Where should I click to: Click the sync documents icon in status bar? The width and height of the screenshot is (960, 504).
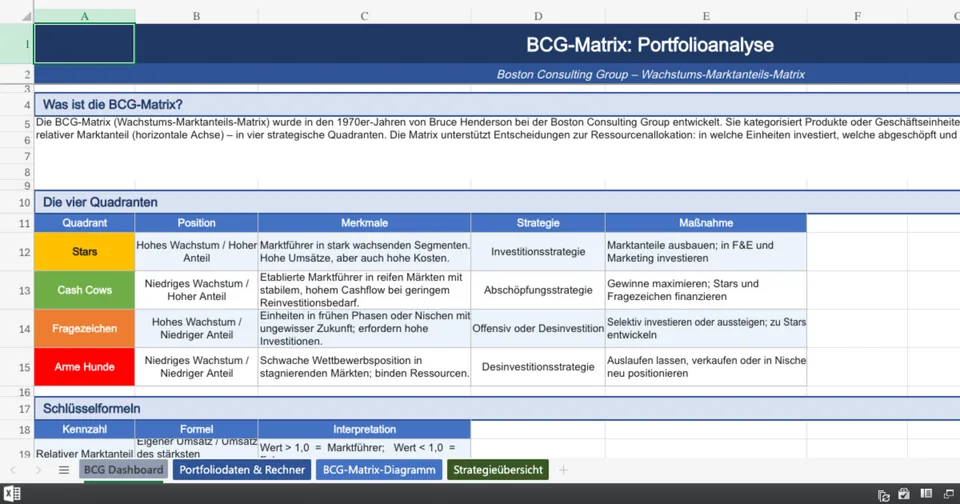(x=883, y=495)
